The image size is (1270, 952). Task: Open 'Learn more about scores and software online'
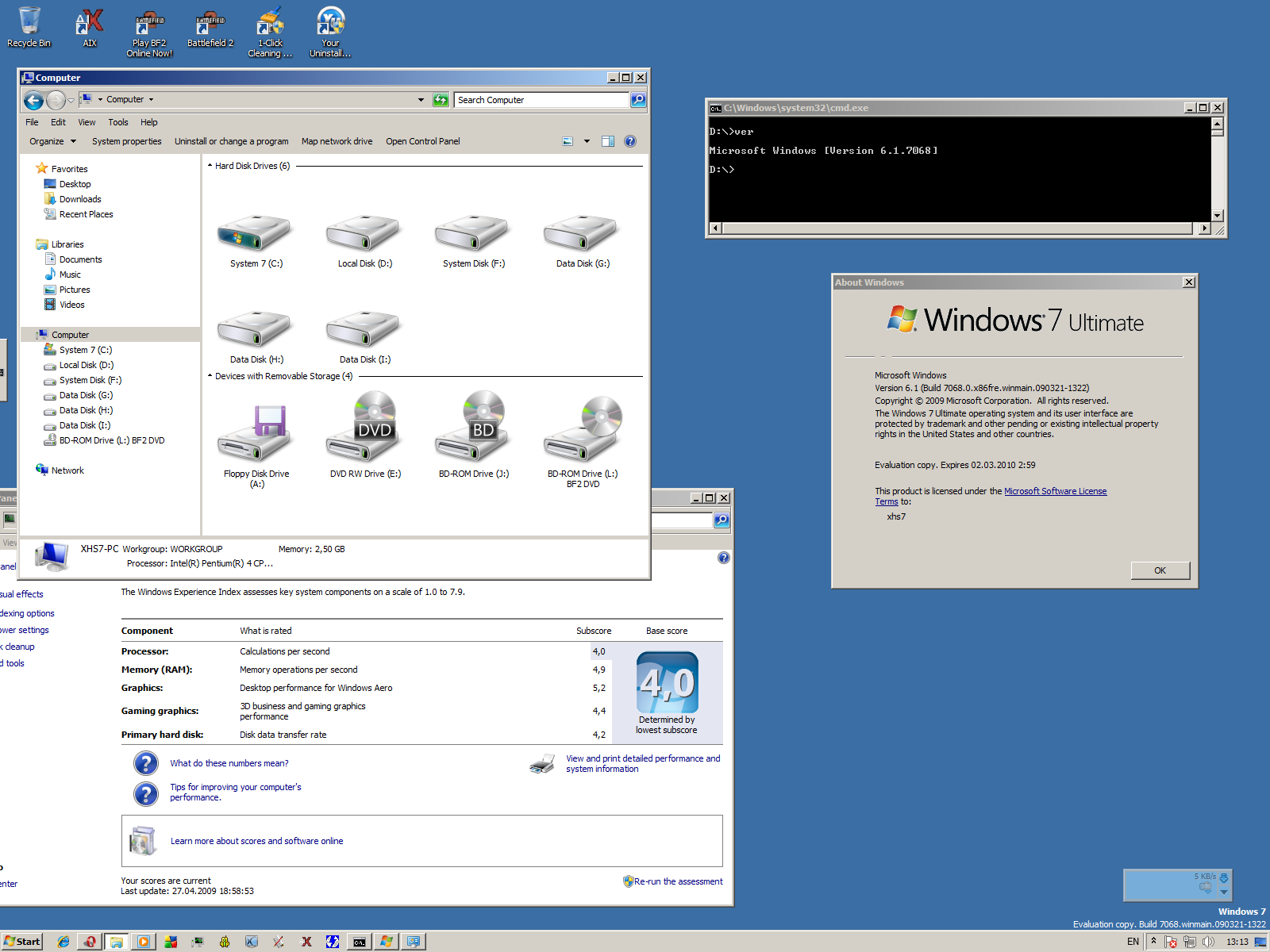click(x=257, y=841)
